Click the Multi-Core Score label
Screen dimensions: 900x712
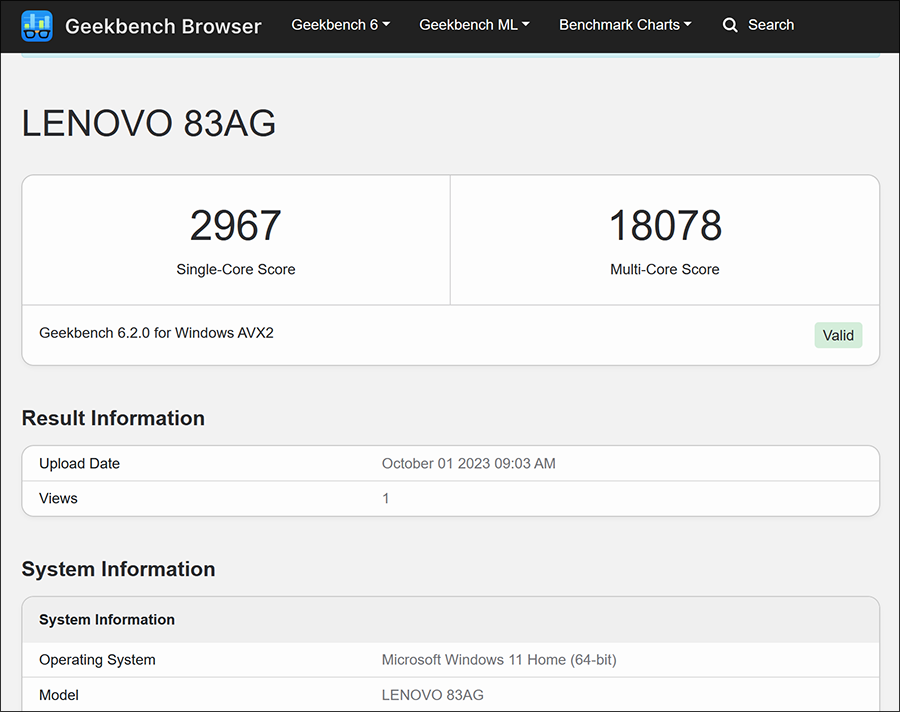click(x=665, y=269)
